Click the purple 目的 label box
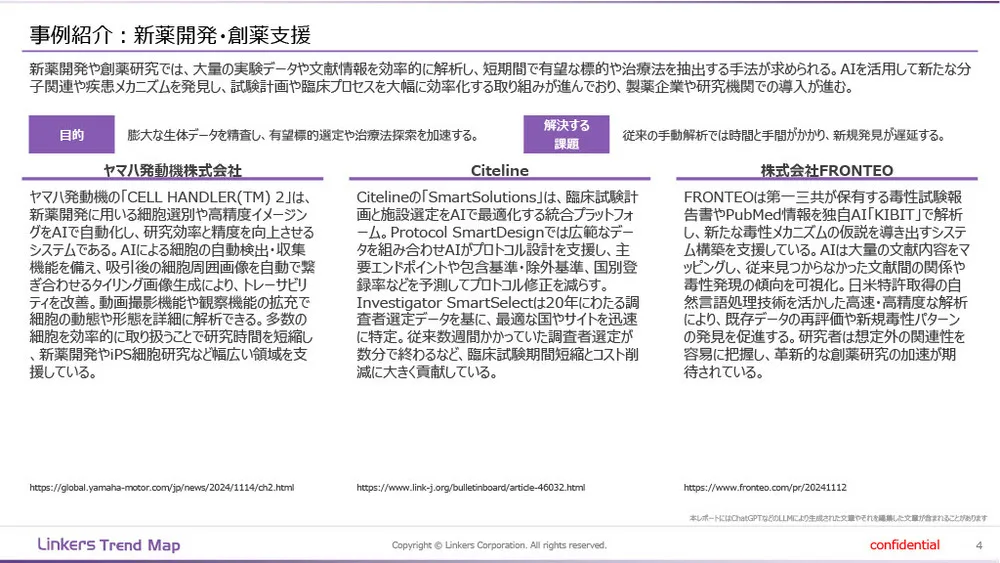The height and width of the screenshot is (563, 1000). [x=71, y=135]
